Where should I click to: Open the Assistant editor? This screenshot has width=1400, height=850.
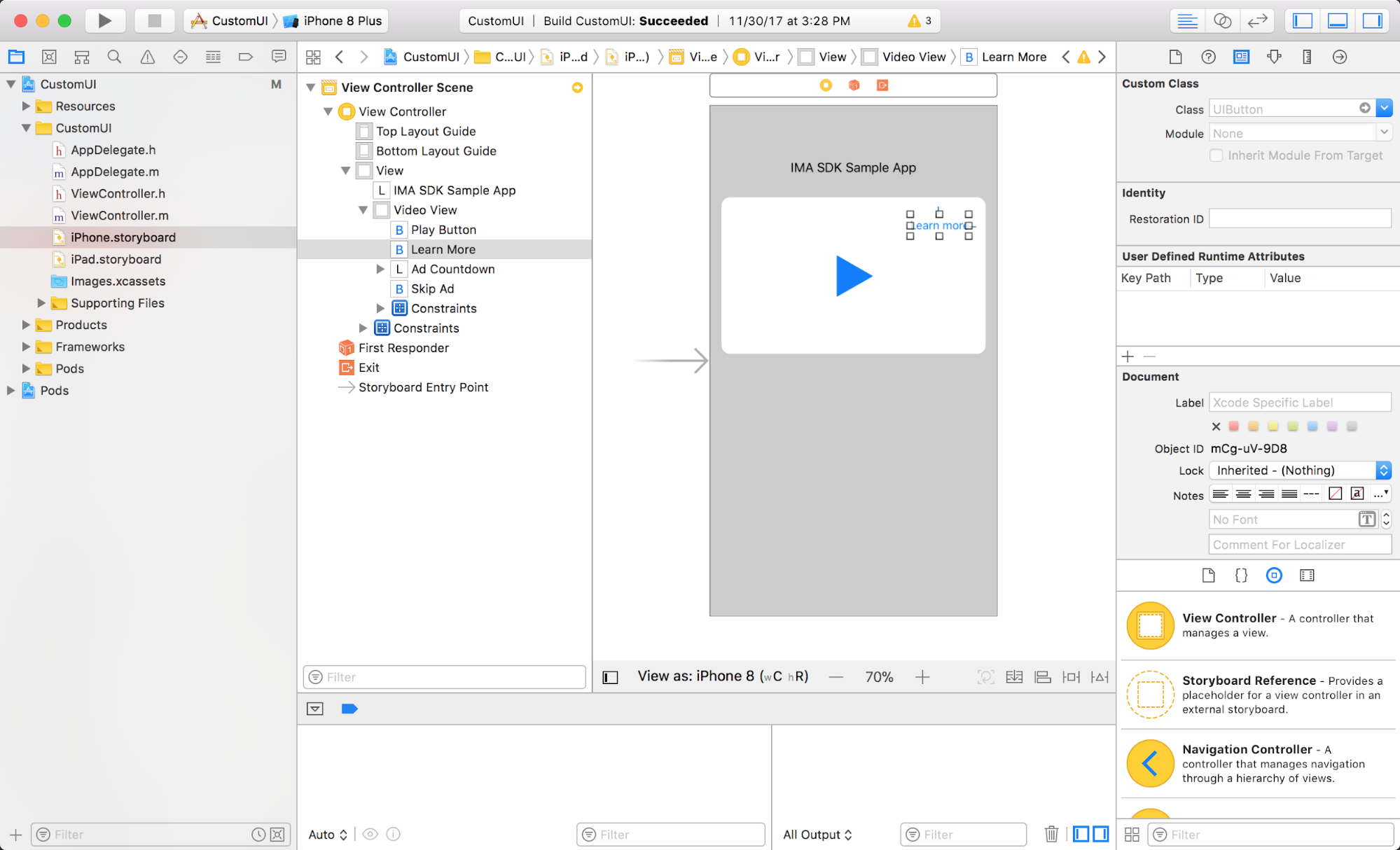[x=1222, y=20]
